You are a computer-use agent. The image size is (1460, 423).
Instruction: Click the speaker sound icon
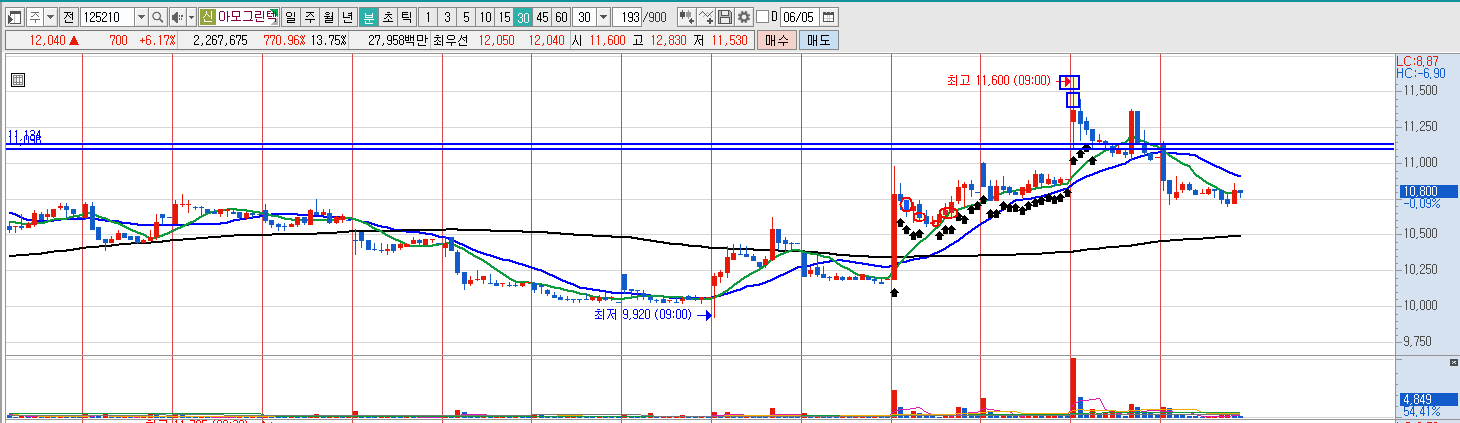(x=177, y=17)
